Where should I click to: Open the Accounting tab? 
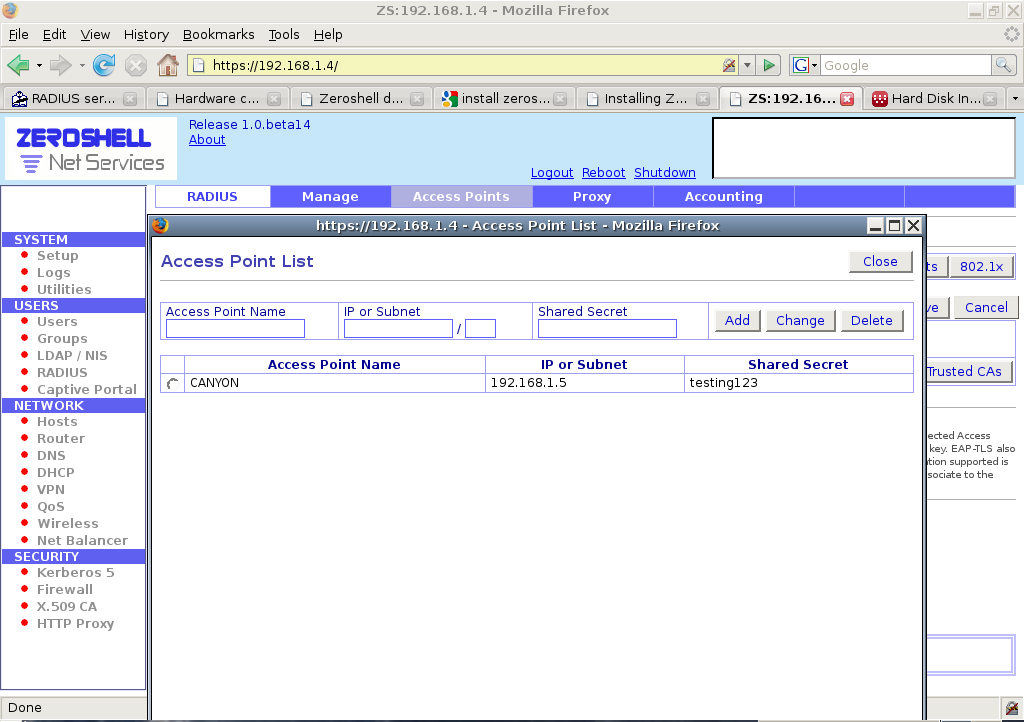724,196
